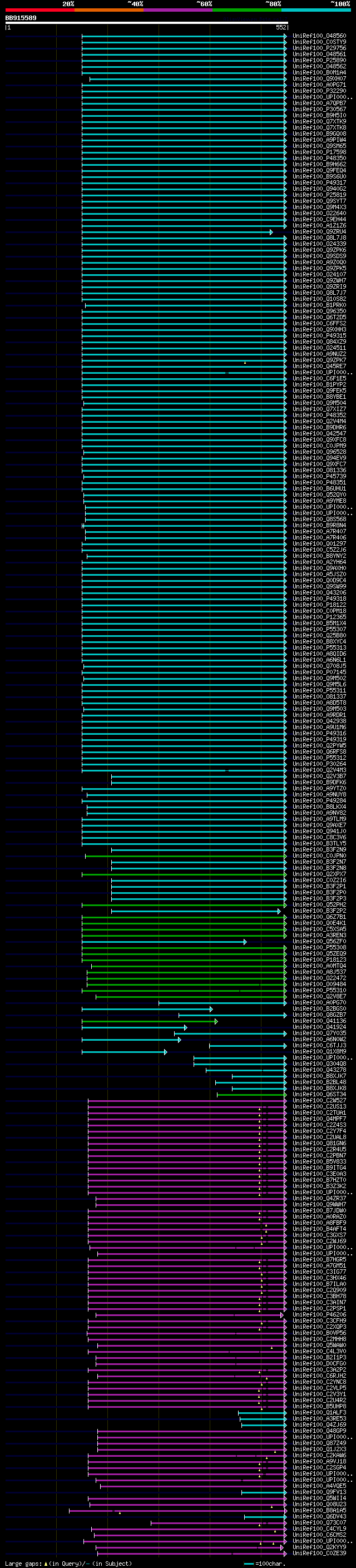The height and width of the screenshot is (1568, 356).
Task: Select label UniRef100_B2BGS0
Action: point(319,1008)
